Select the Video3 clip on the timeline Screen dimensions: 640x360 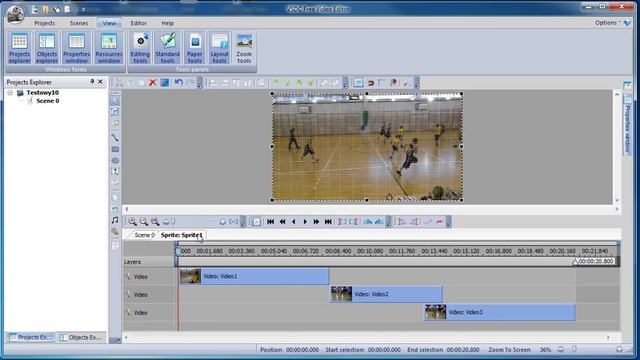tap(499, 312)
